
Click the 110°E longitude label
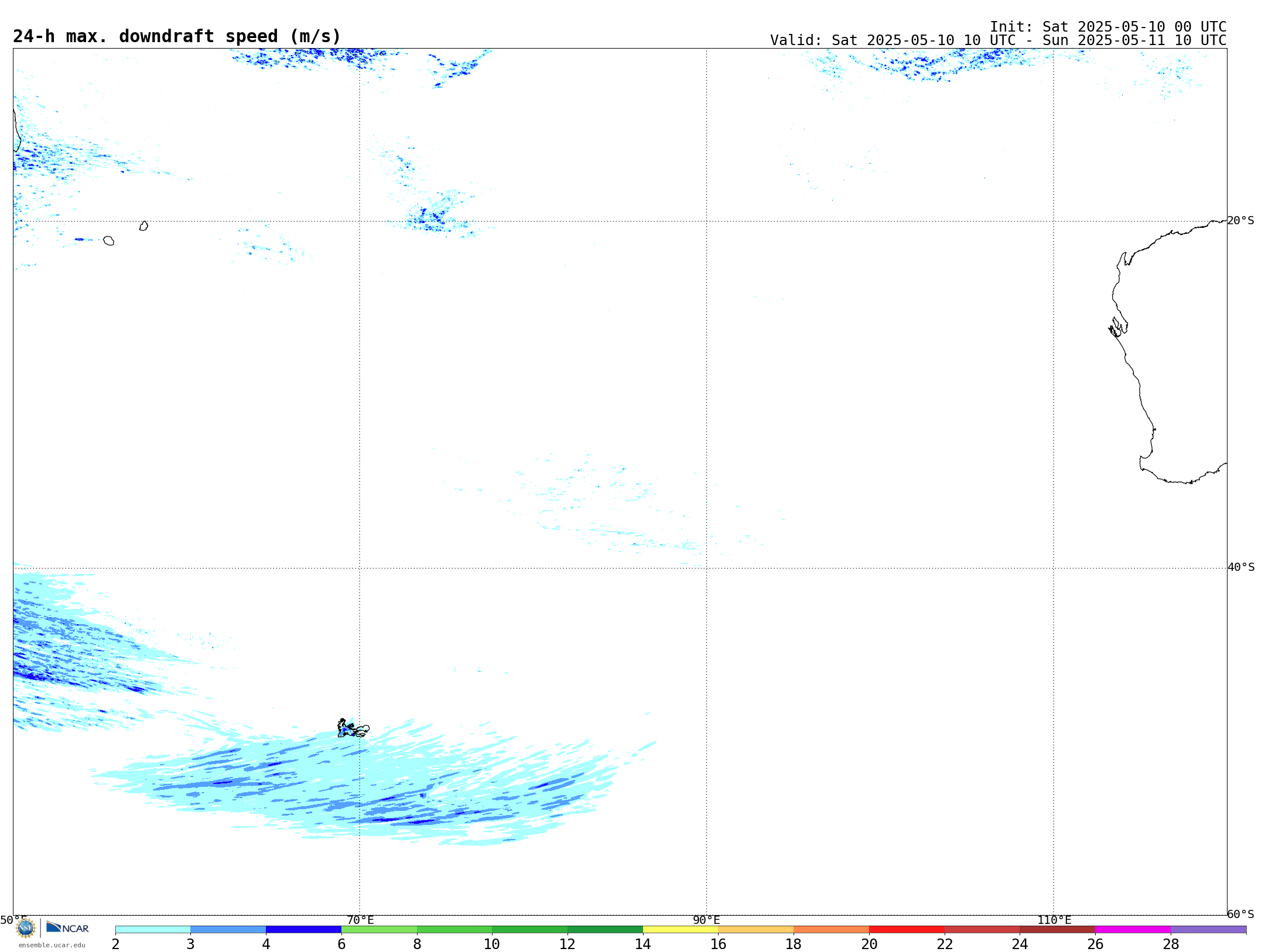1054,920
